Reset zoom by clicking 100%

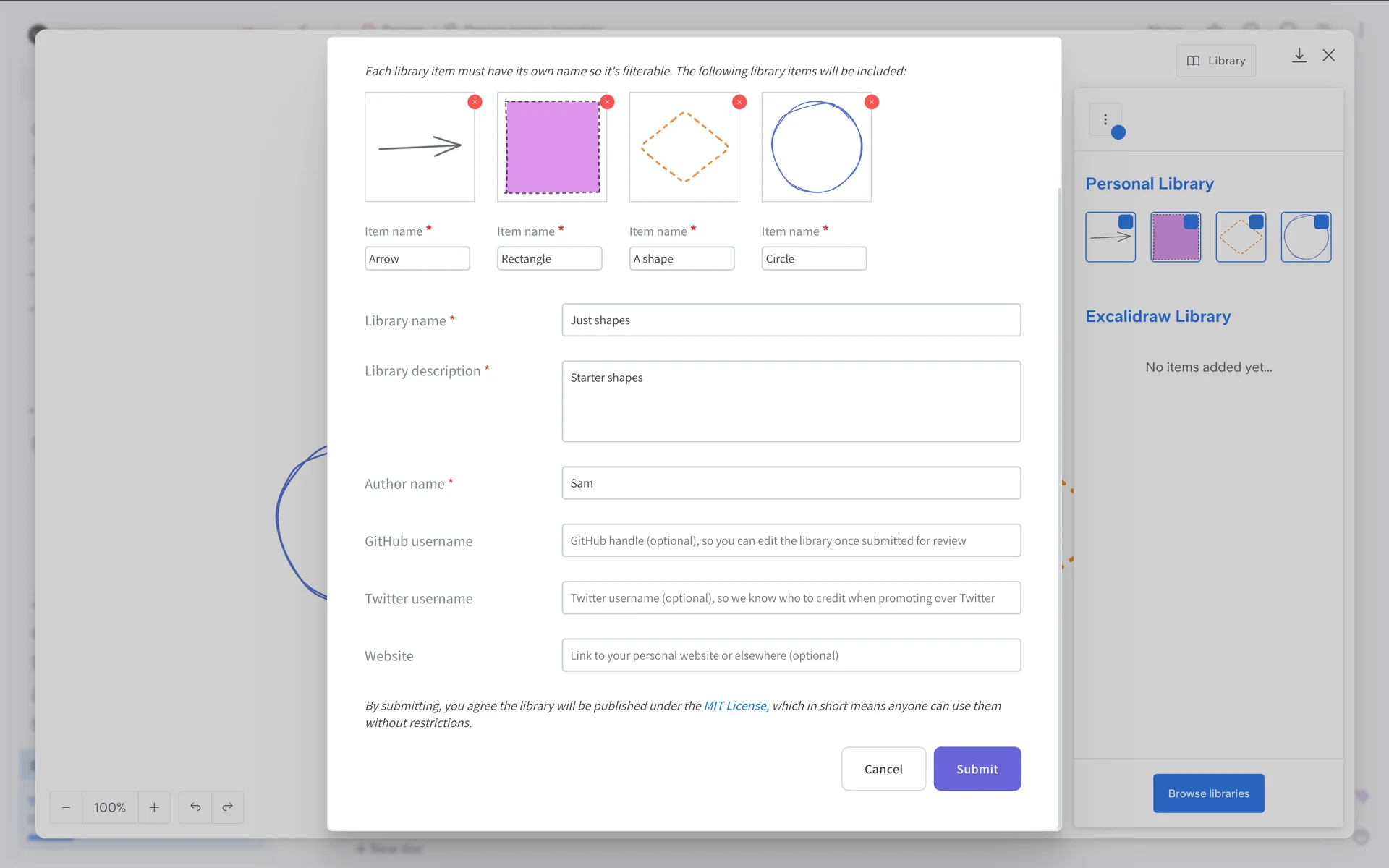coord(110,807)
